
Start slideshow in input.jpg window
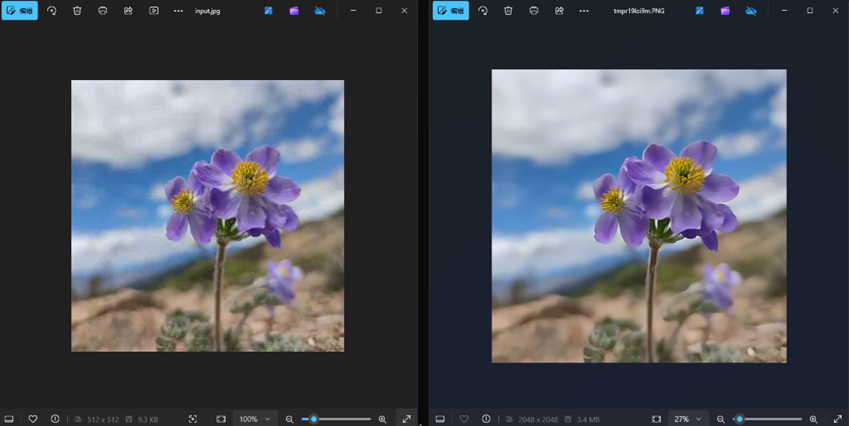coord(154,10)
